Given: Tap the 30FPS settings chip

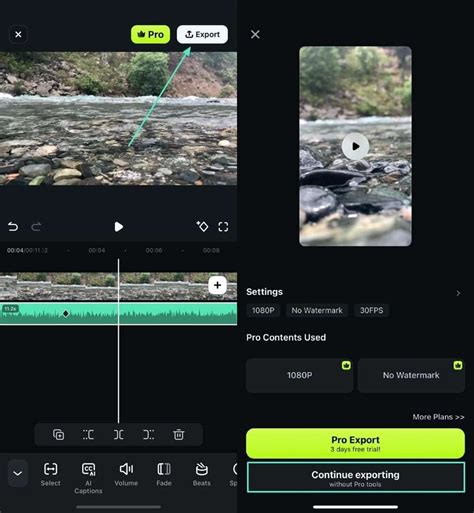Looking at the screenshot, I should tap(371, 310).
